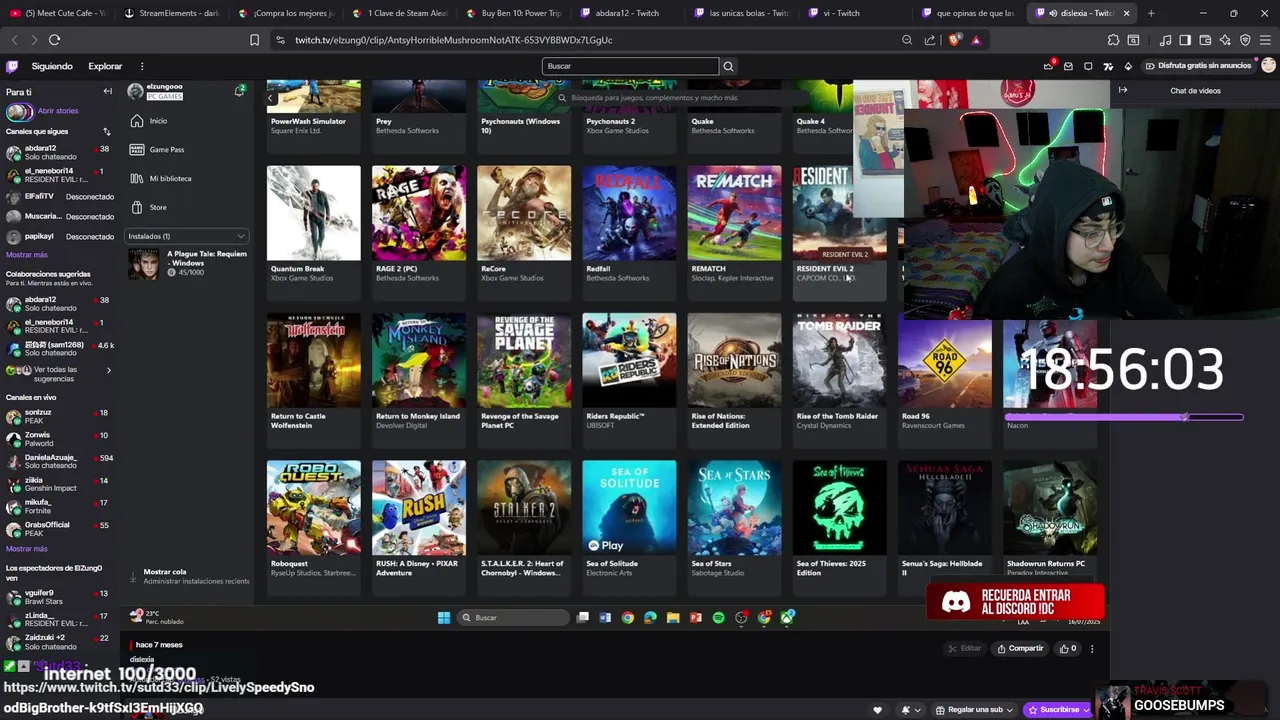Switch to Meet Cute Cafe YouTube tab

[x=58, y=13]
